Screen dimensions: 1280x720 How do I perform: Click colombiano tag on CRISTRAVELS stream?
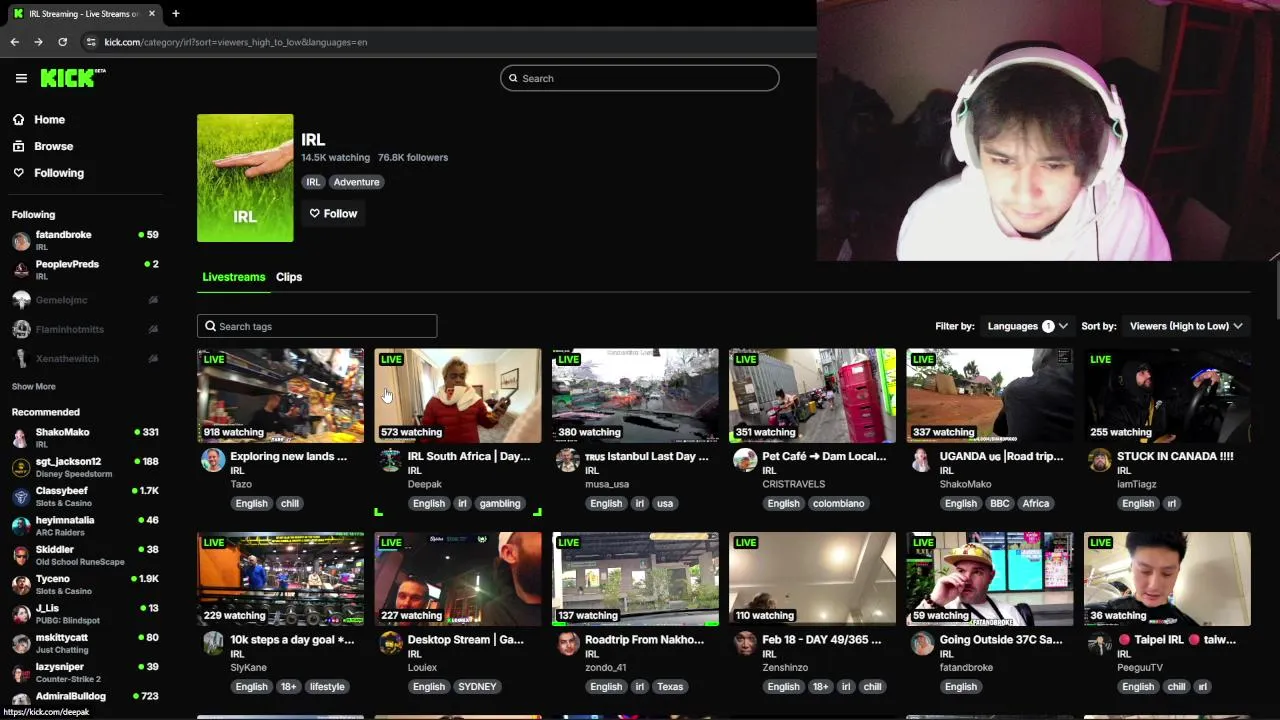838,503
